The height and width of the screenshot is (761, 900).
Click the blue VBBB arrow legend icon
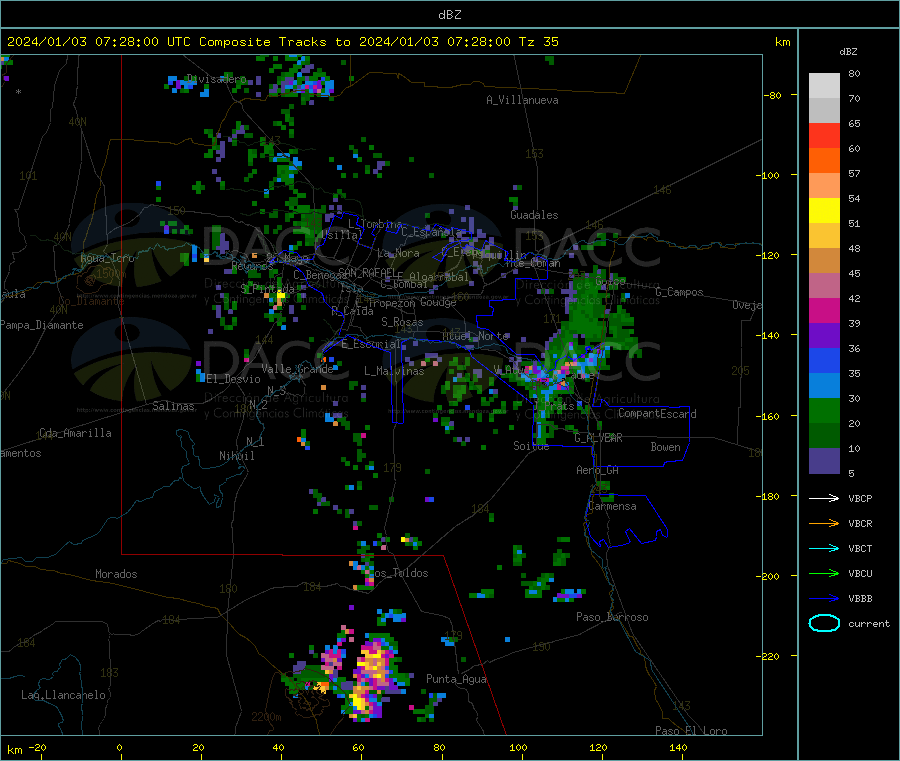coord(824,599)
